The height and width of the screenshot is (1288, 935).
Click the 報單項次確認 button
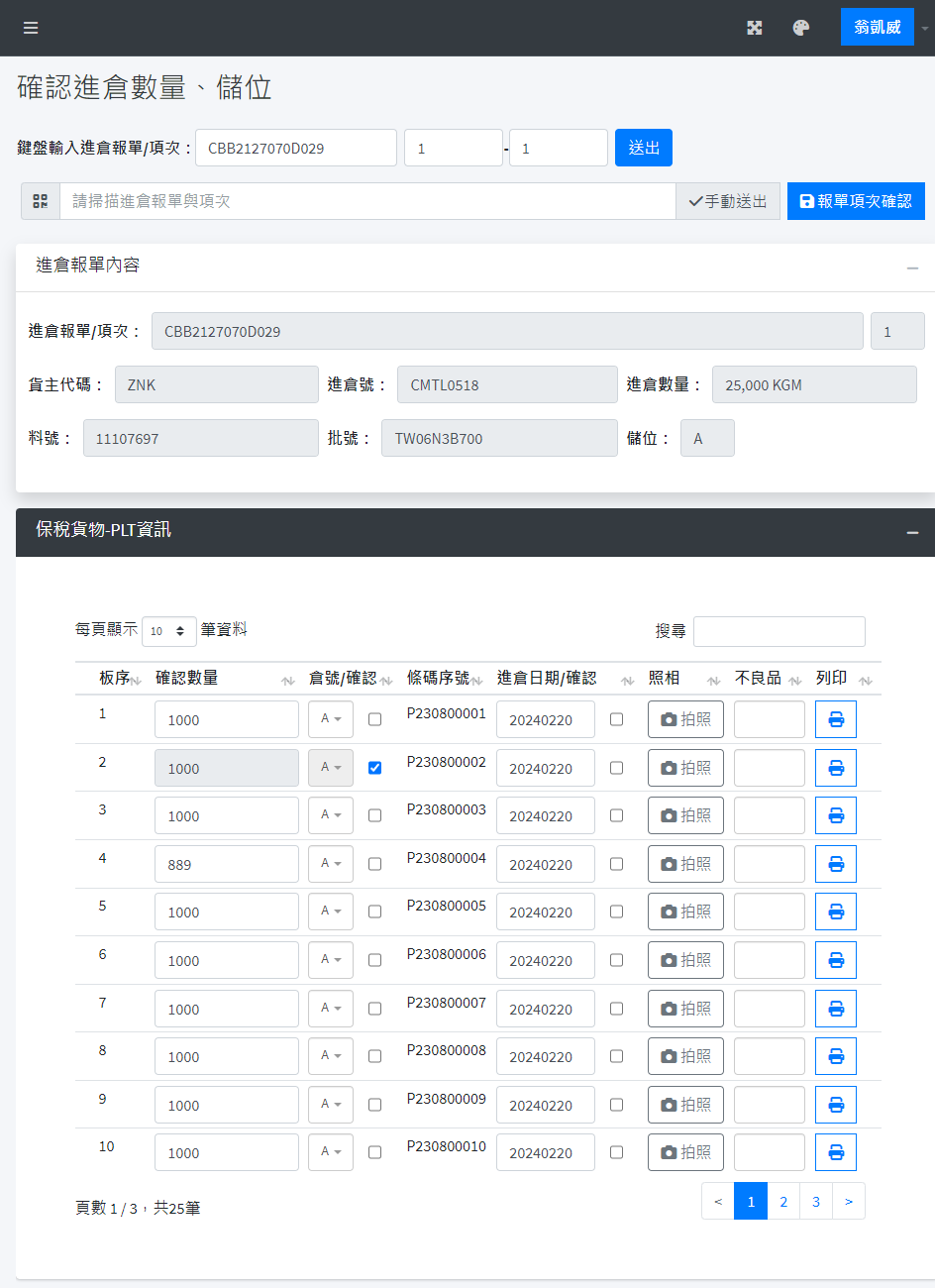[x=856, y=201]
